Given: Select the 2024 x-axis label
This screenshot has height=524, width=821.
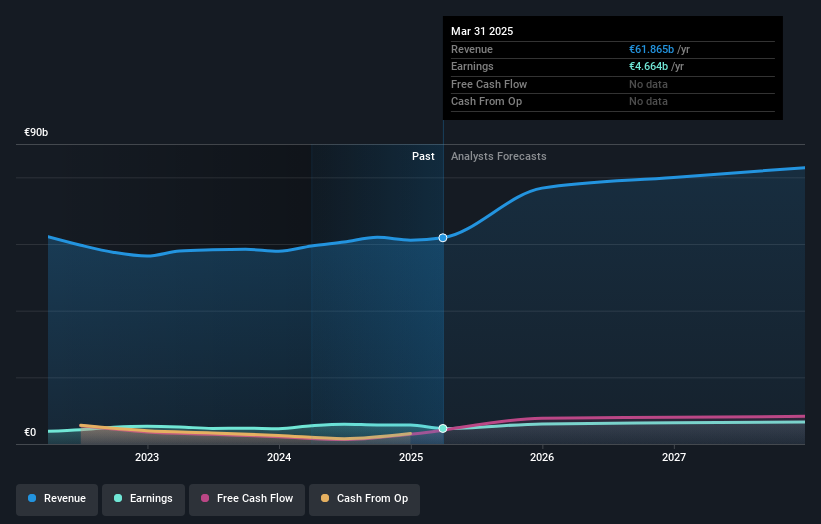Looking at the screenshot, I should [x=279, y=457].
